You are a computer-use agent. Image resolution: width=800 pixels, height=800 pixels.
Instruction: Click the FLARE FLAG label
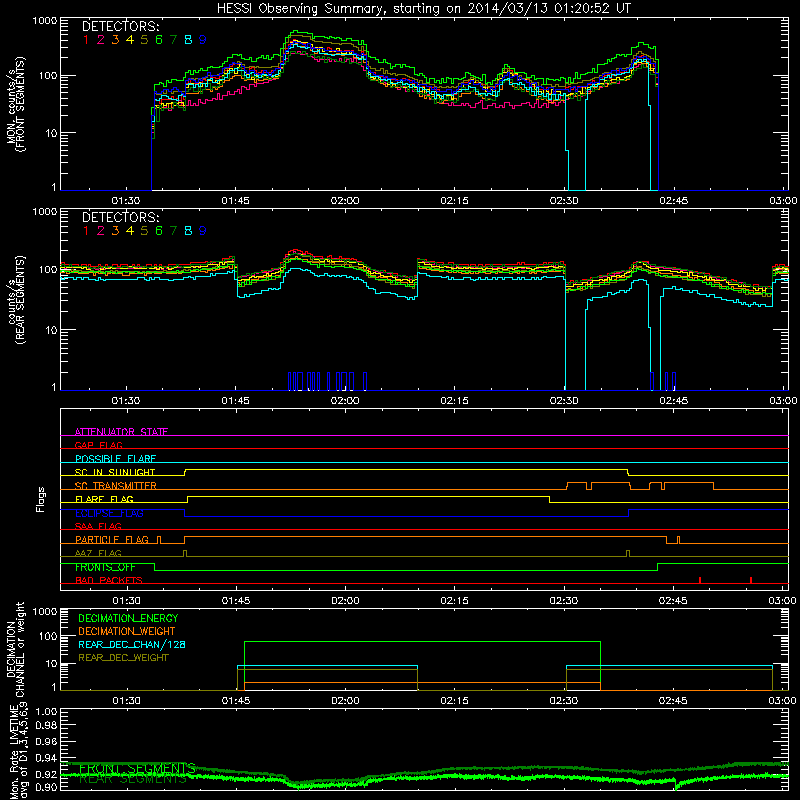(104, 499)
